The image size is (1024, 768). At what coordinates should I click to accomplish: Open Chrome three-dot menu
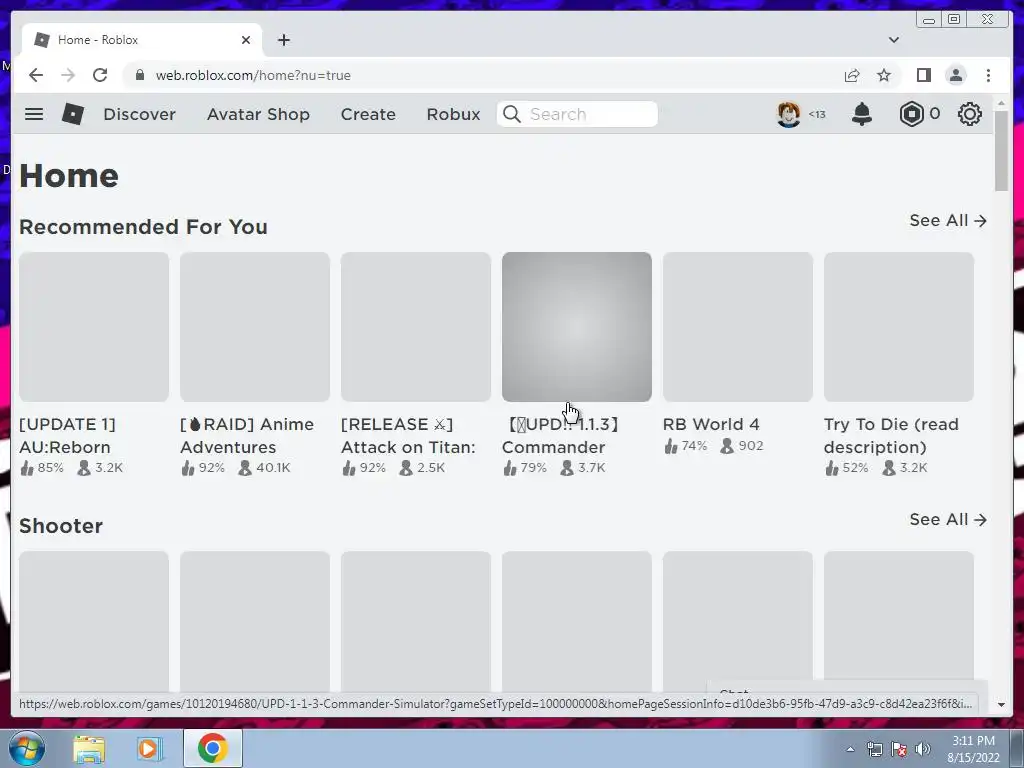pos(988,75)
